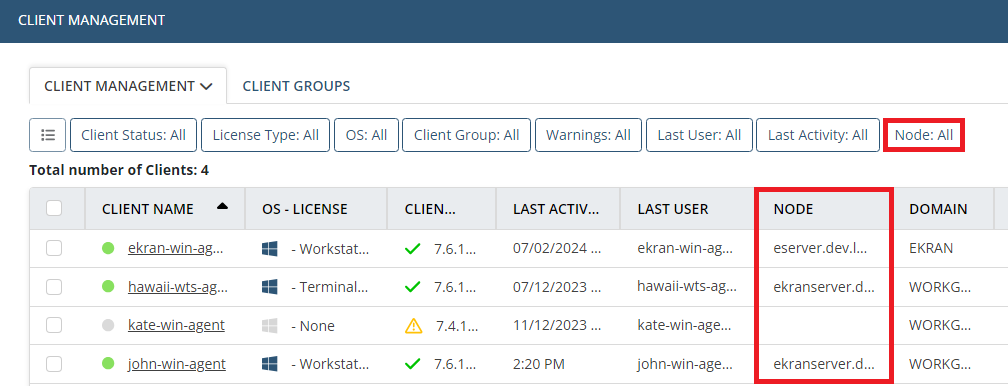Click the list view icon button
1008x386 pixels.
tap(48, 135)
